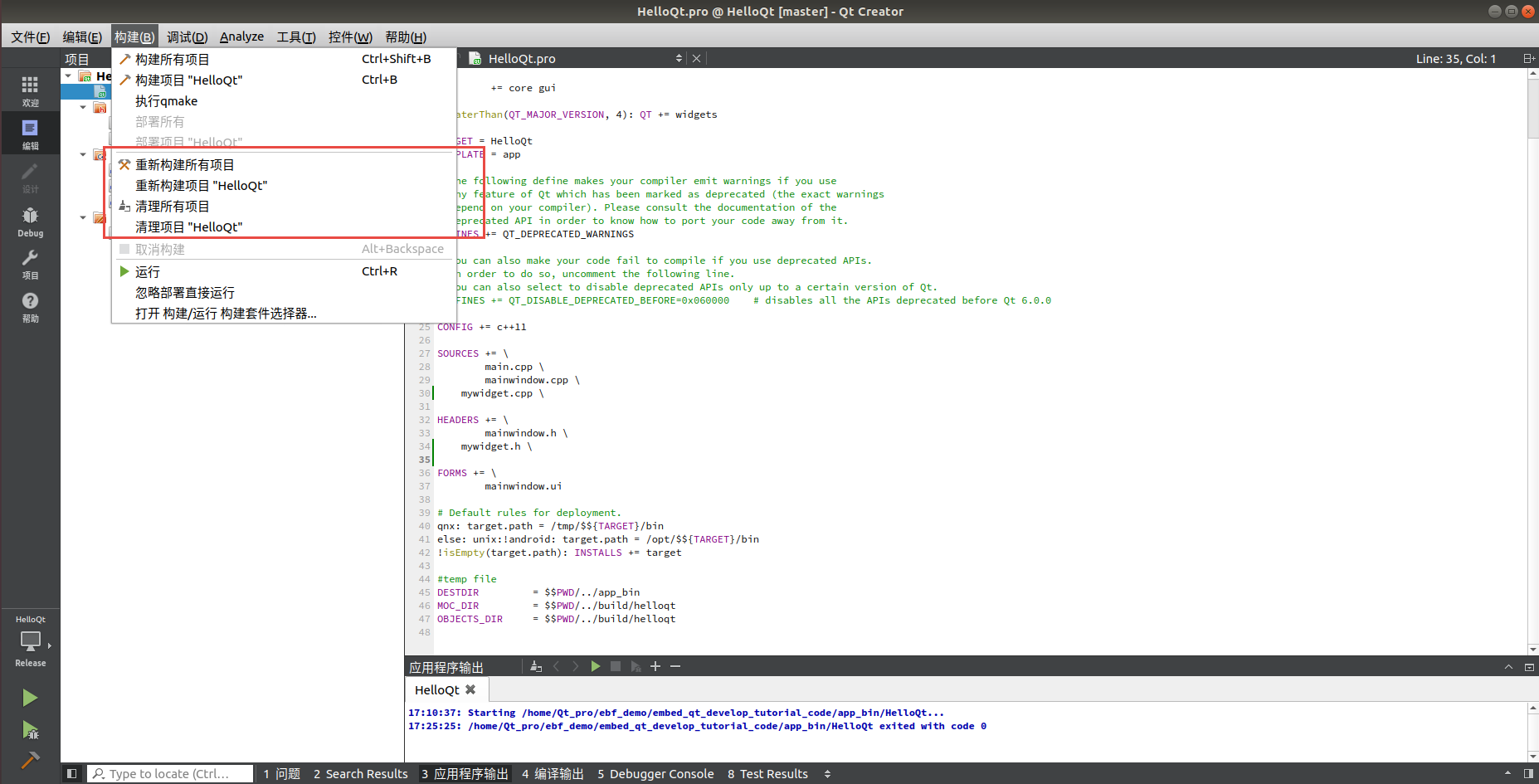Minimize the output pane with up arrow

(1508, 667)
